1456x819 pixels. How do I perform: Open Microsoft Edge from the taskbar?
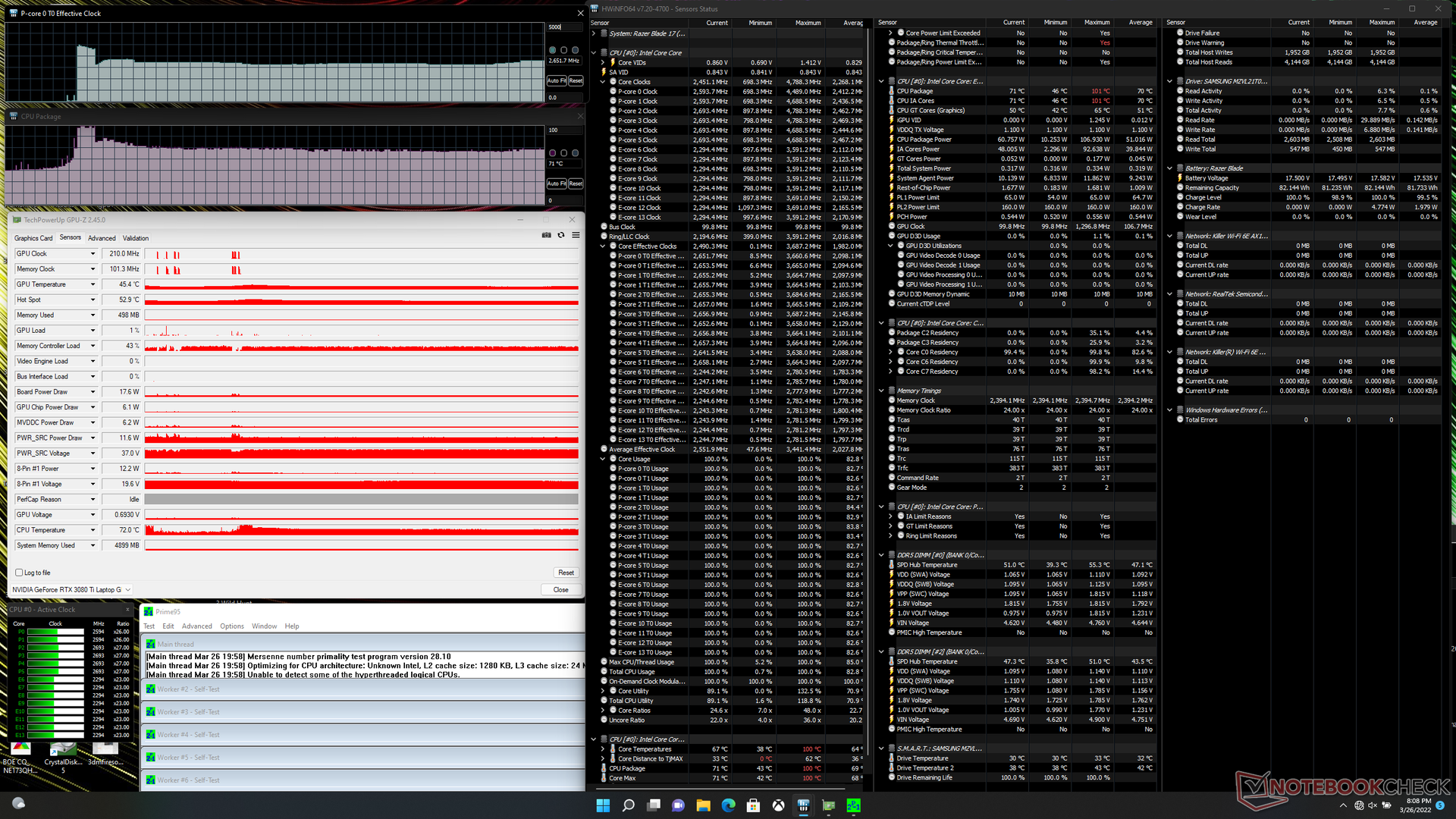click(x=728, y=805)
